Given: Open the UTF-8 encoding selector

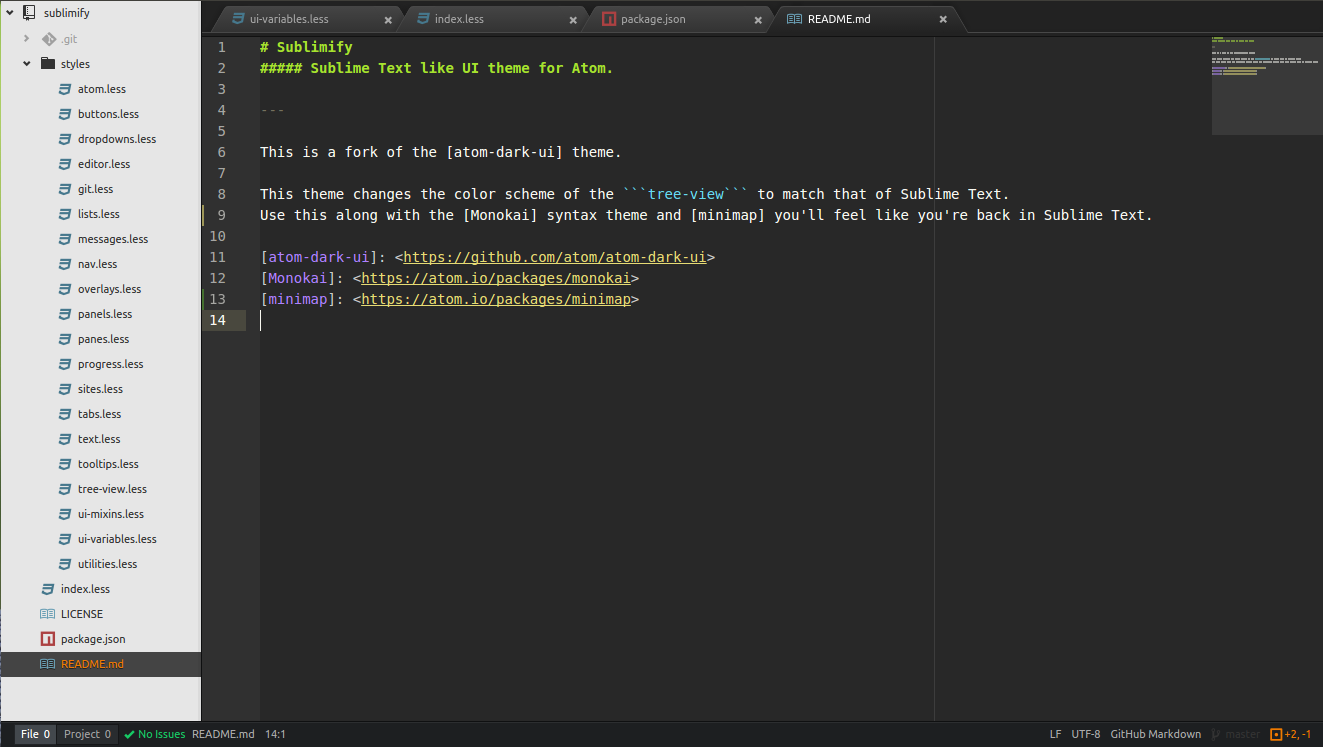Looking at the screenshot, I should (1086, 734).
